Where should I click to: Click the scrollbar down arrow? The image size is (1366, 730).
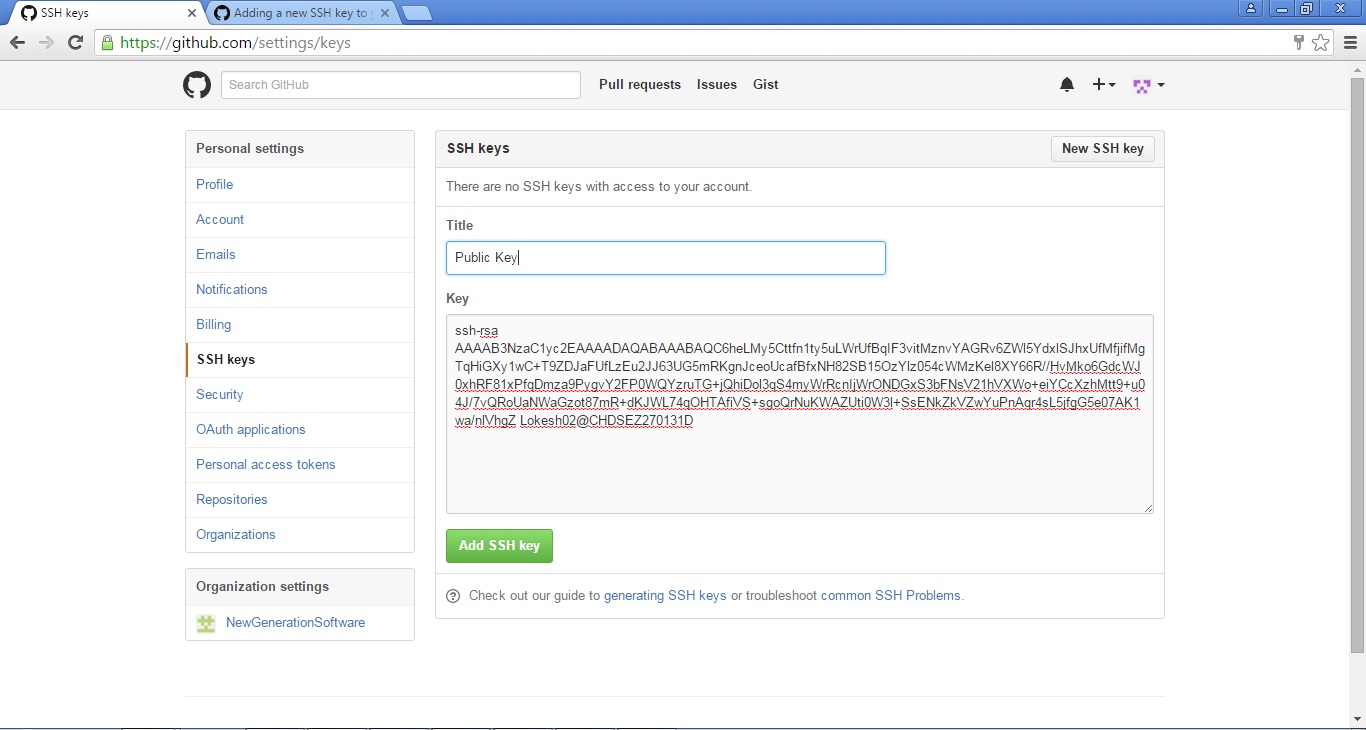click(x=1357, y=719)
